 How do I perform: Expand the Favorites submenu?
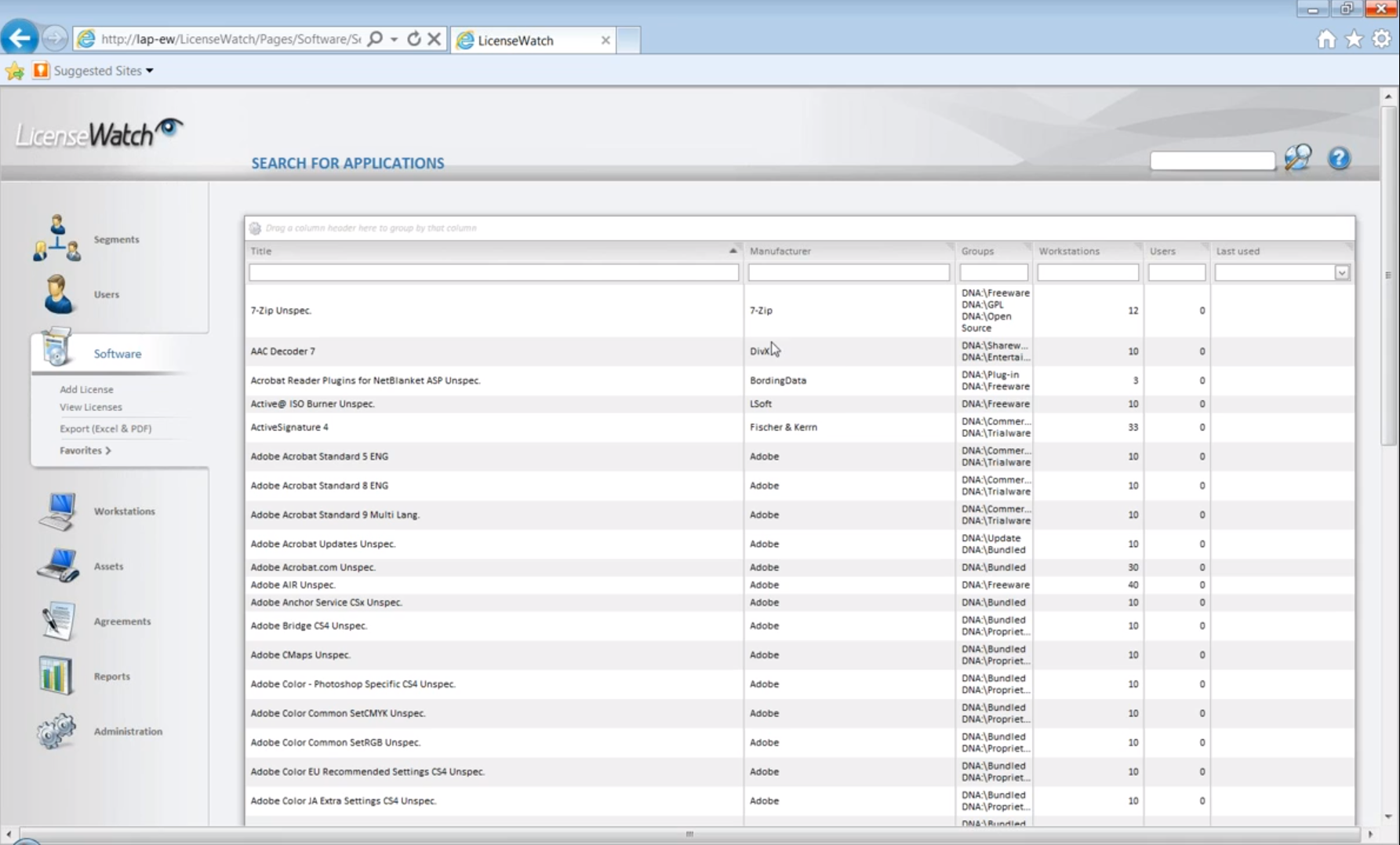(85, 450)
